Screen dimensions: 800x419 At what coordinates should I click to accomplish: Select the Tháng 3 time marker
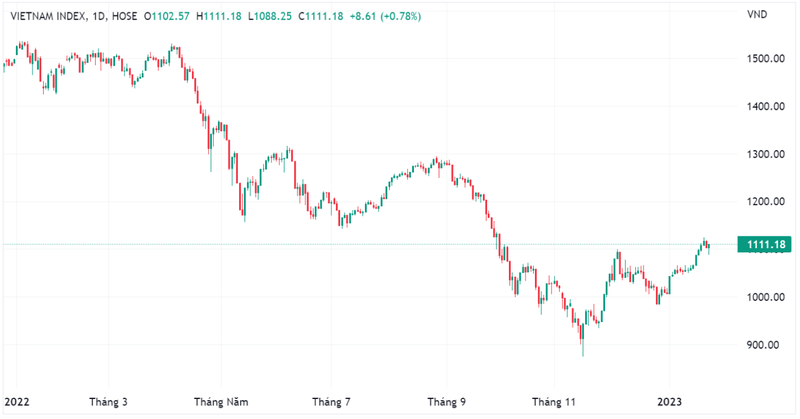pyautogui.click(x=109, y=401)
